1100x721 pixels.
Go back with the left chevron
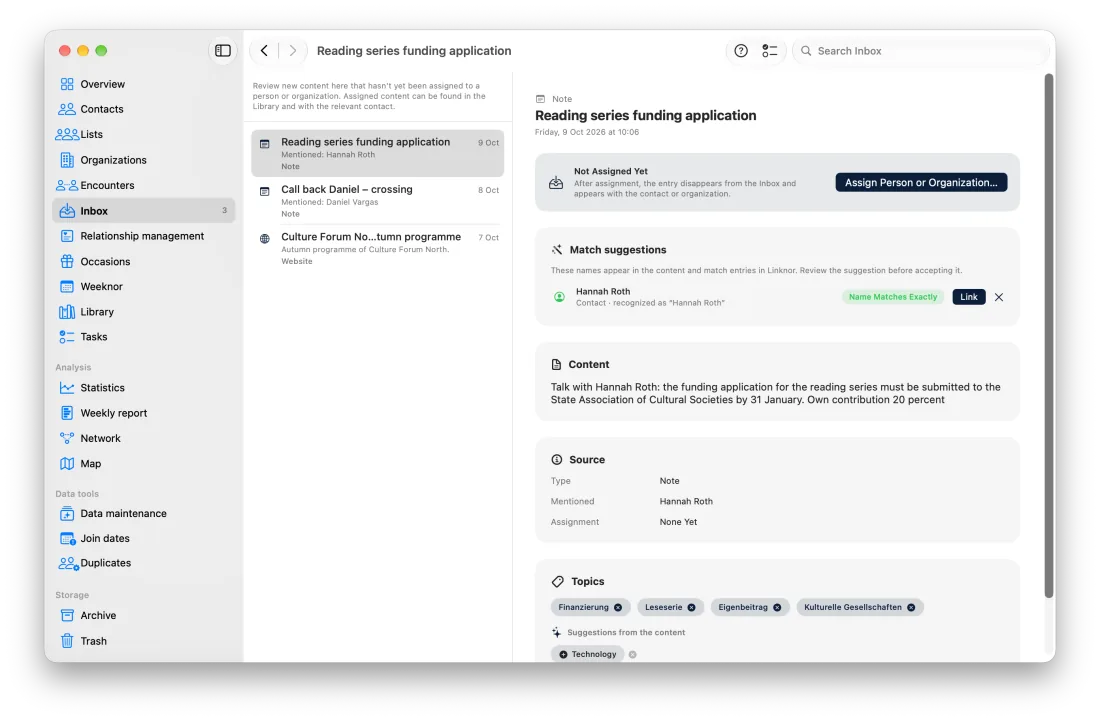(x=264, y=50)
